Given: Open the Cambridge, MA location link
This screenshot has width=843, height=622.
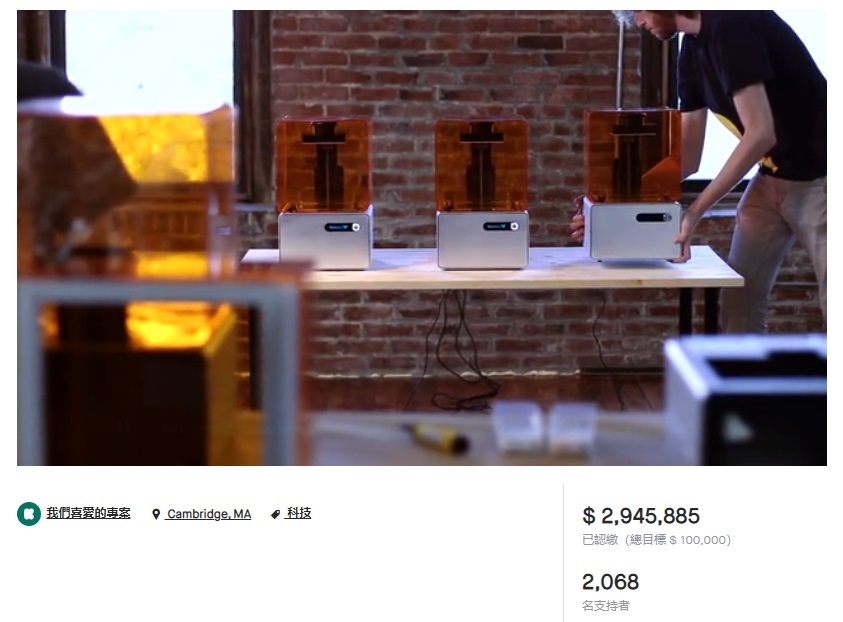Looking at the screenshot, I should [209, 514].
